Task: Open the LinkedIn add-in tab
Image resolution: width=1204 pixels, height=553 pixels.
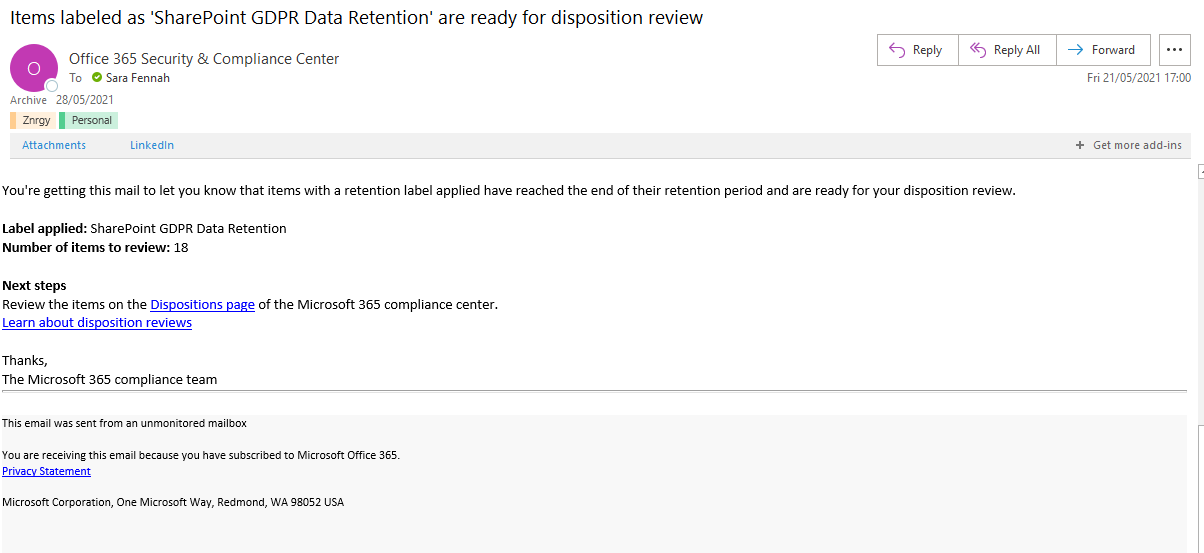Action: coord(152,146)
